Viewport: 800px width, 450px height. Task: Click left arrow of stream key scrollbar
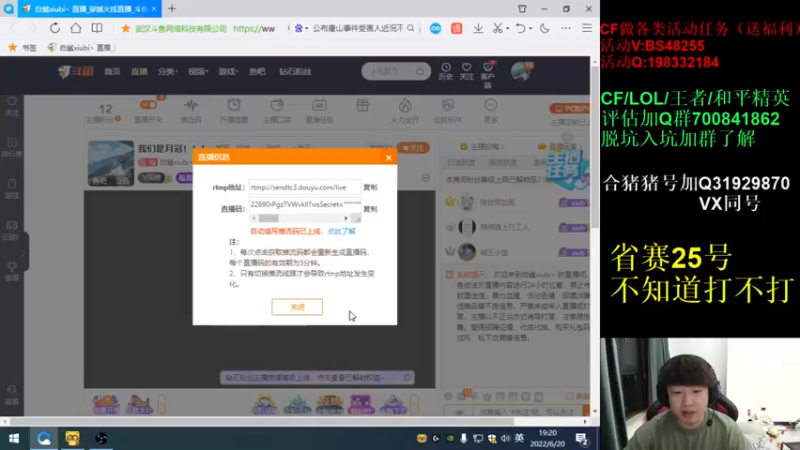pyautogui.click(x=254, y=218)
